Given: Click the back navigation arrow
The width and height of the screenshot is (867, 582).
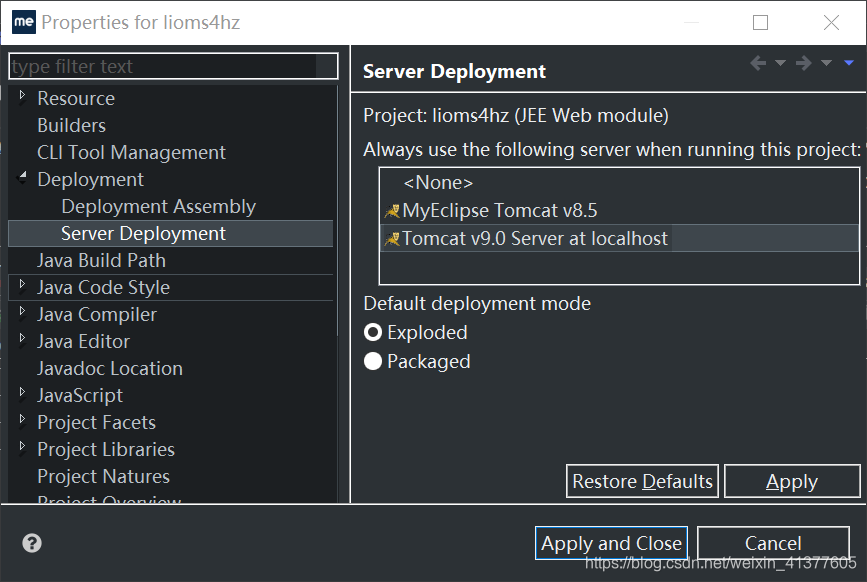Looking at the screenshot, I should coord(758,62).
